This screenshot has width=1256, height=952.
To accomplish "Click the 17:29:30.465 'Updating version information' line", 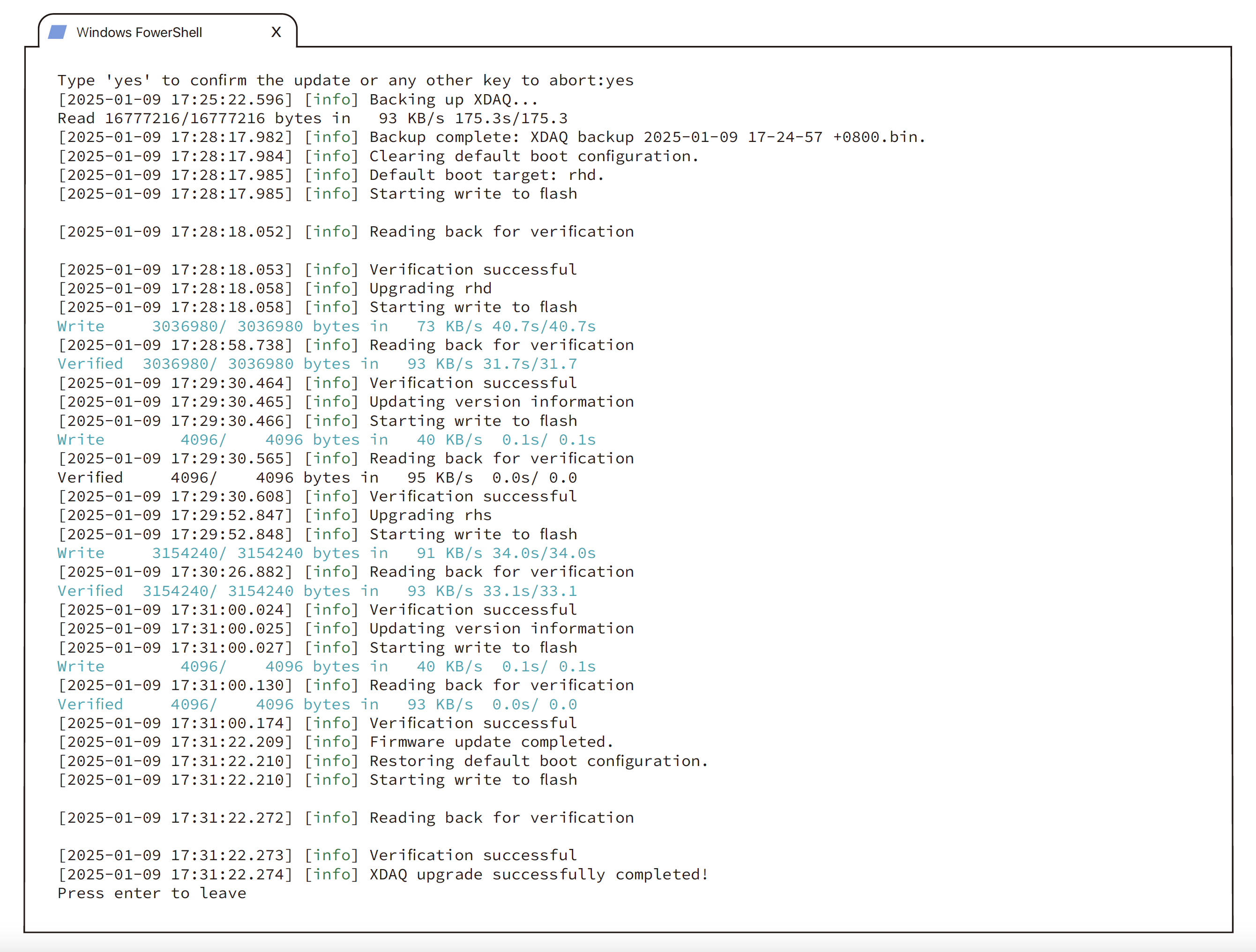I will (x=345, y=402).
